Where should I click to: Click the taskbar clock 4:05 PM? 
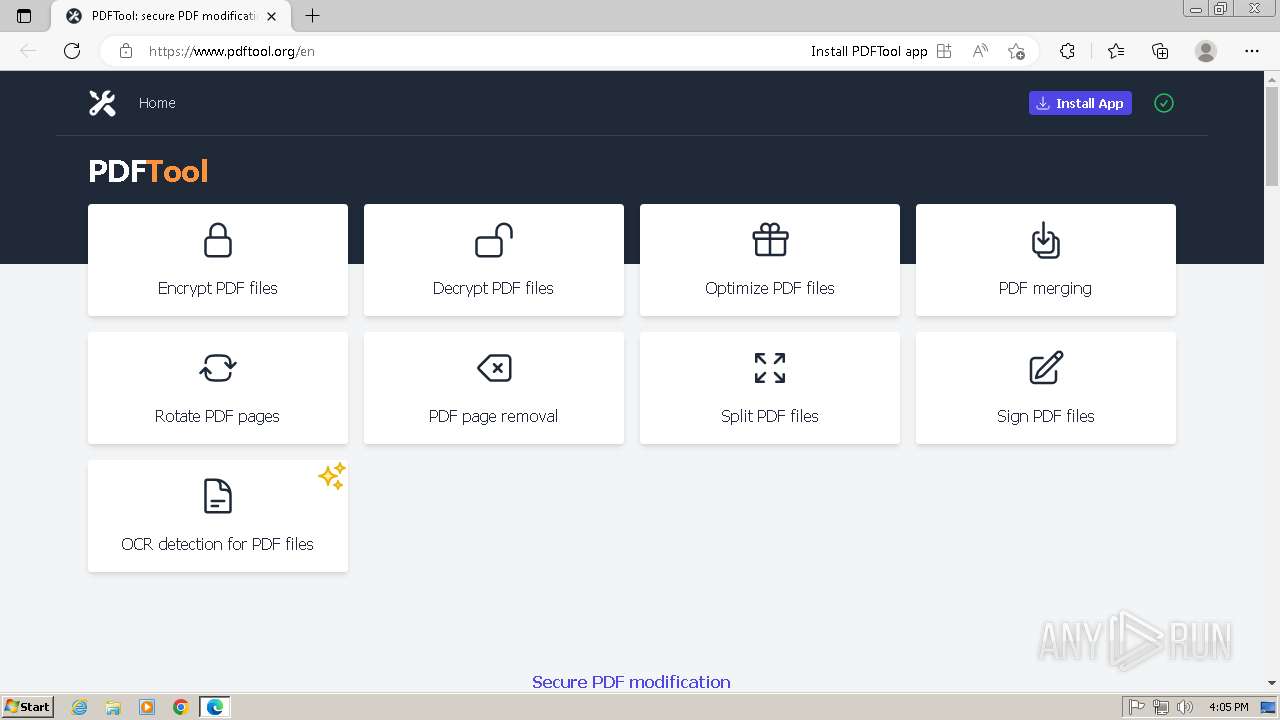pyautogui.click(x=1228, y=707)
